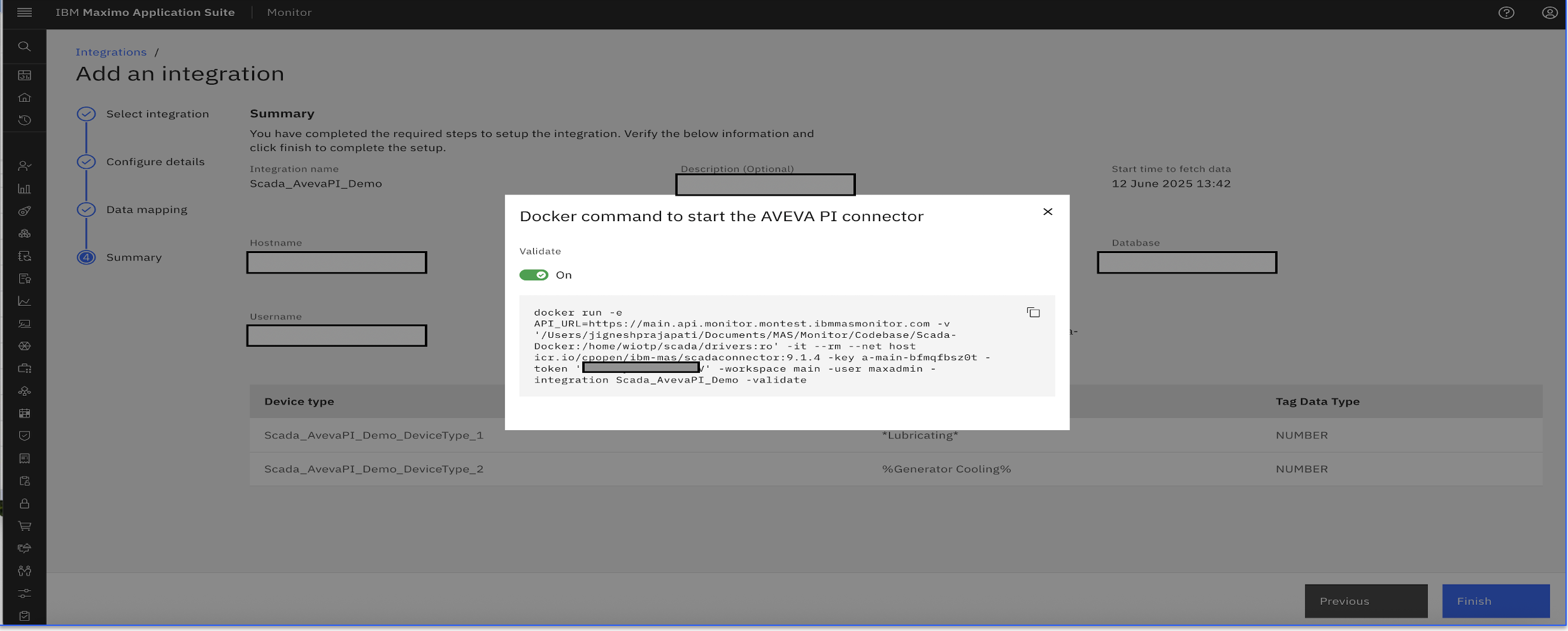Click the toolbox icon in sidebar
This screenshot has width=1568, height=631.
tap(24, 368)
